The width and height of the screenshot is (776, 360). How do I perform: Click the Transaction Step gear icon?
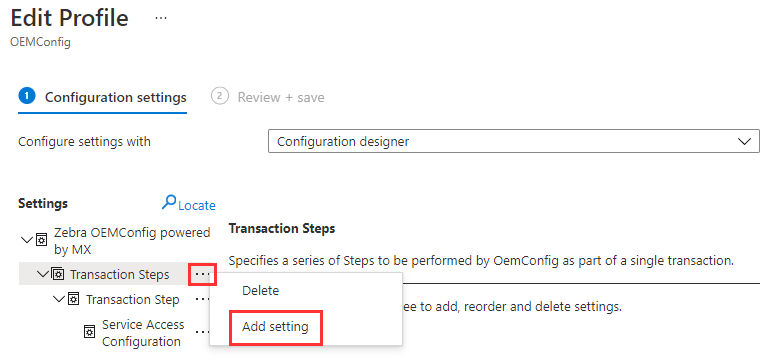click(73, 300)
